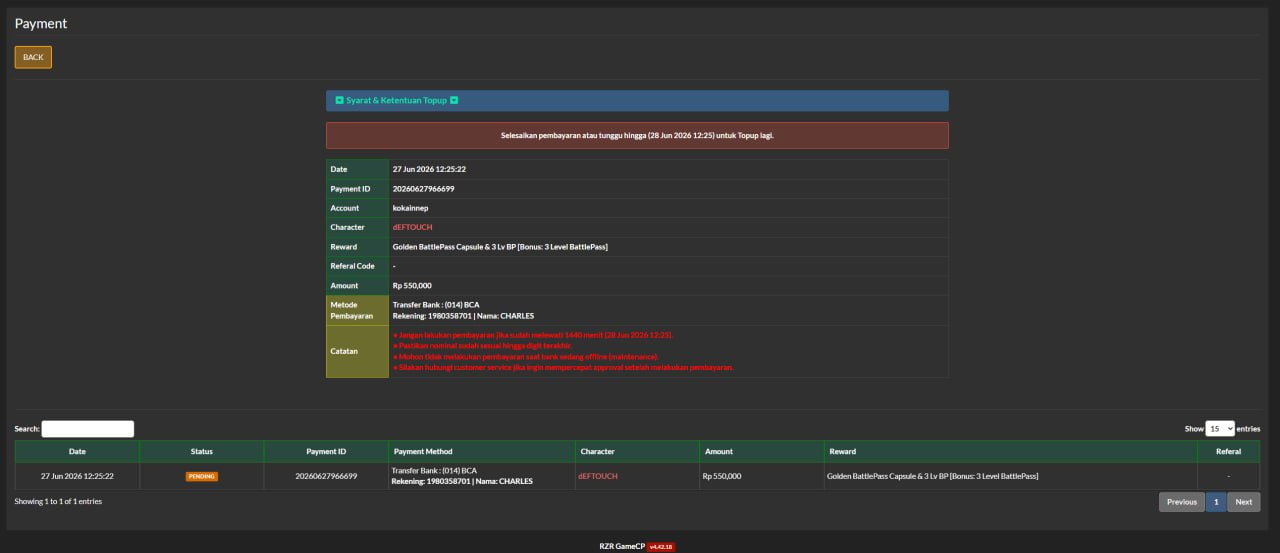Viewport: 1280px width, 553px height.
Task: Click the red payment completion alert banner
Action: tap(637, 135)
